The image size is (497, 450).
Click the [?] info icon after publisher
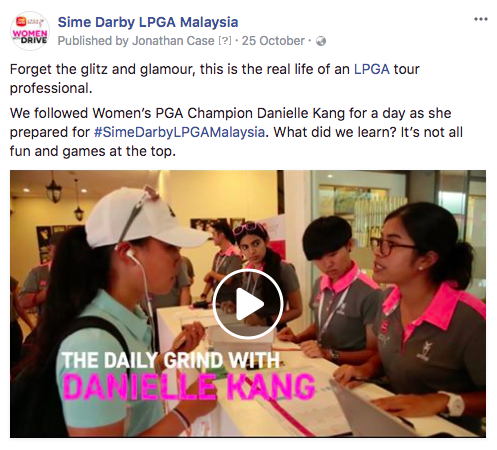coord(225,41)
